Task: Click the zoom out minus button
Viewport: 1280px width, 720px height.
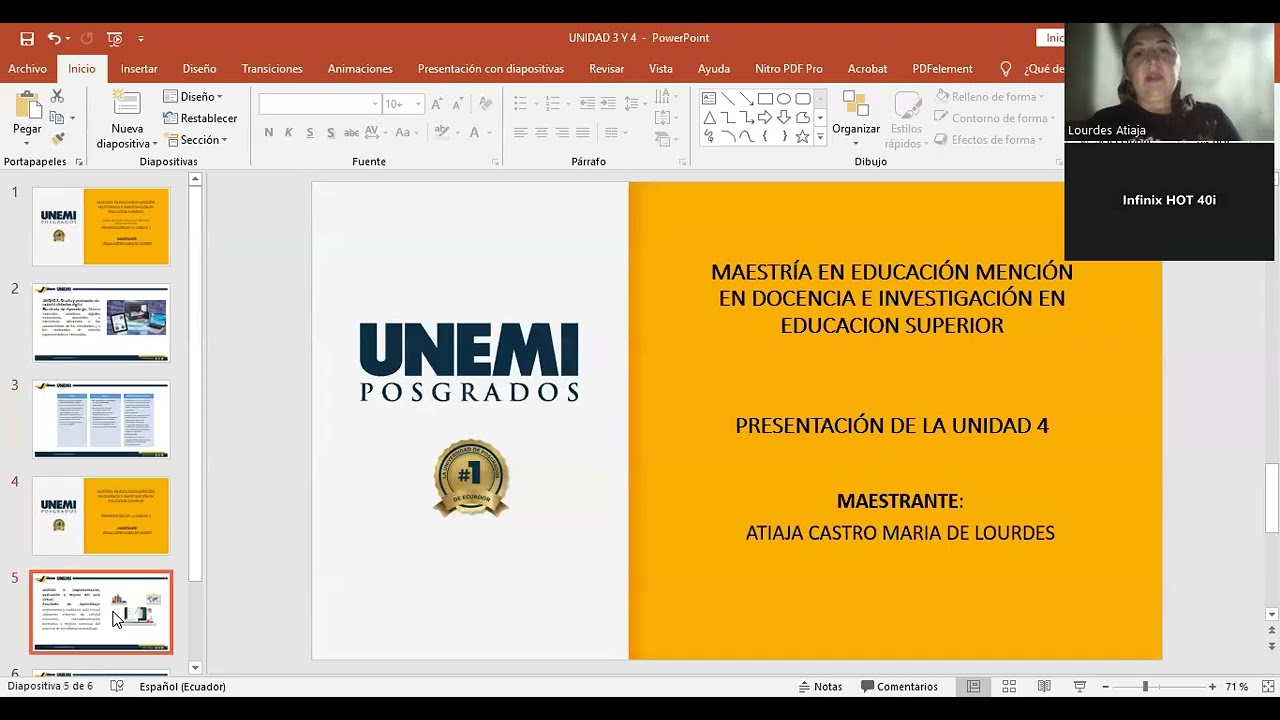Action: tap(1105, 687)
